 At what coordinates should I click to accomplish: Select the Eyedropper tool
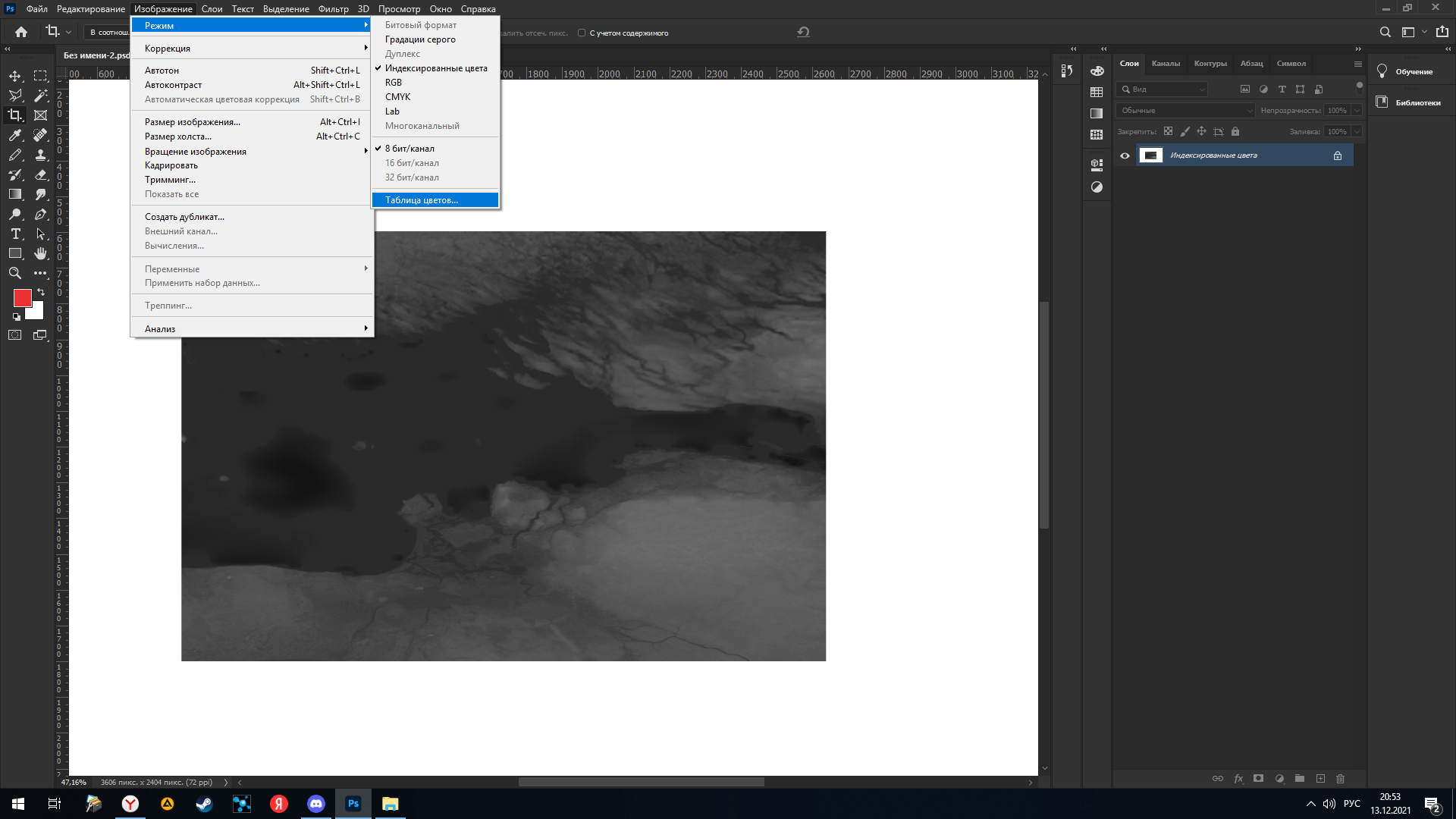[x=15, y=135]
